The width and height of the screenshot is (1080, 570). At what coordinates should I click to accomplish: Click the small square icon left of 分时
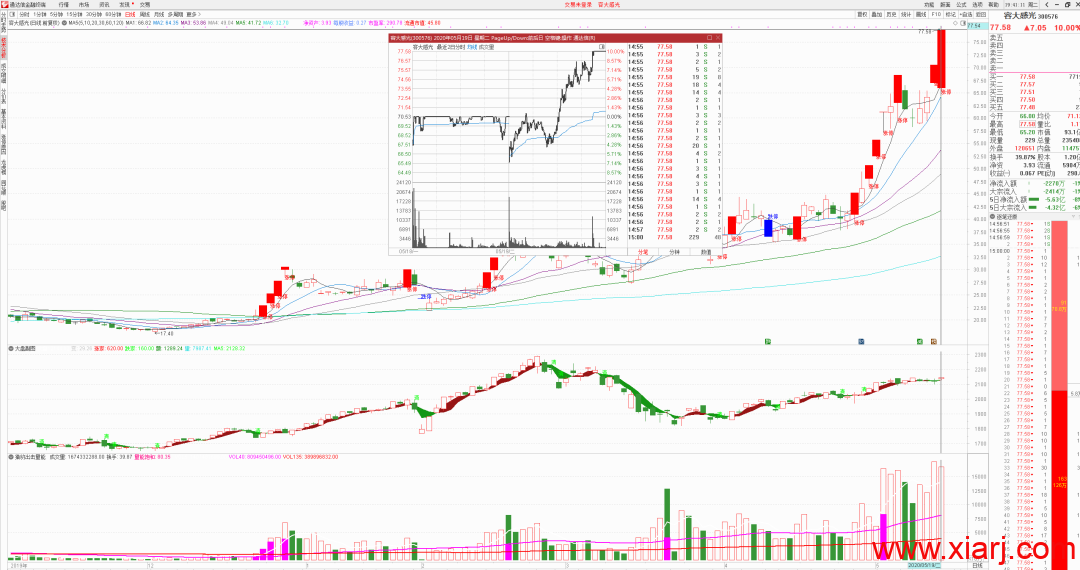click(12, 14)
